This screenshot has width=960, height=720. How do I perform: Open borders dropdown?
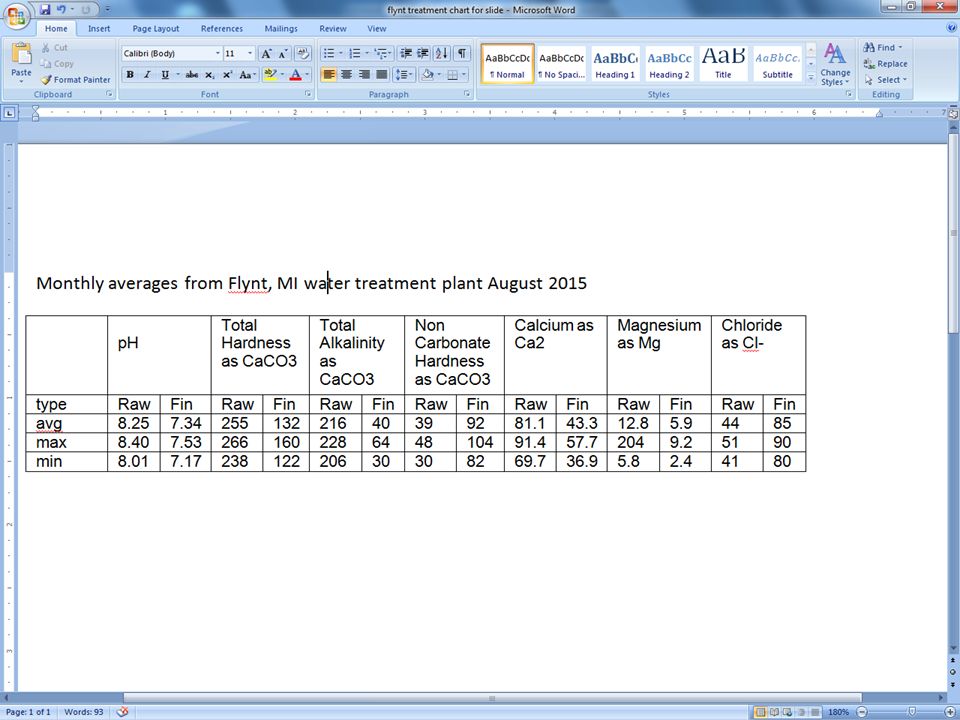(x=463, y=75)
